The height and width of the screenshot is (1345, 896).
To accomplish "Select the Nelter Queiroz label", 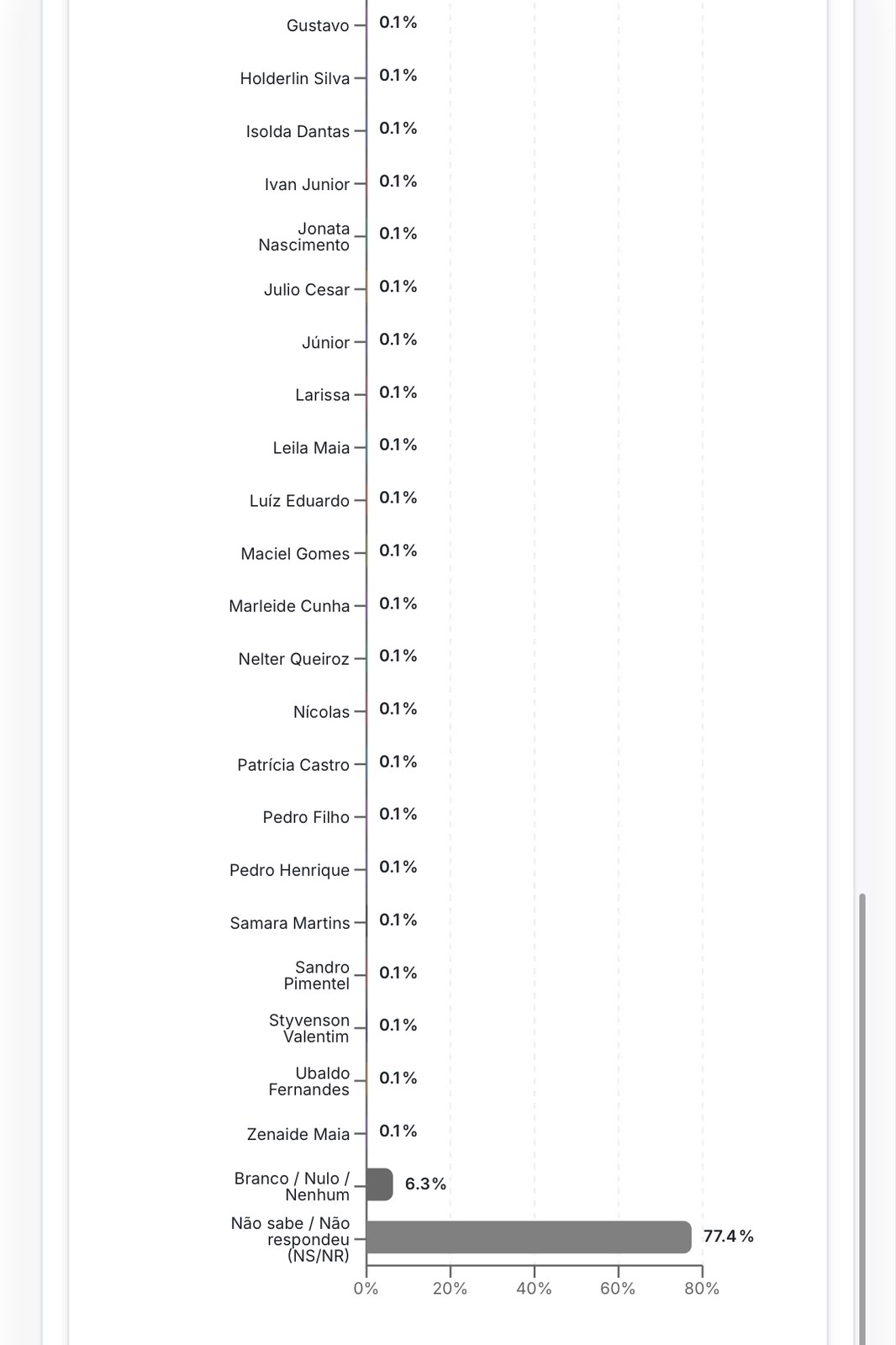I will point(294,659).
